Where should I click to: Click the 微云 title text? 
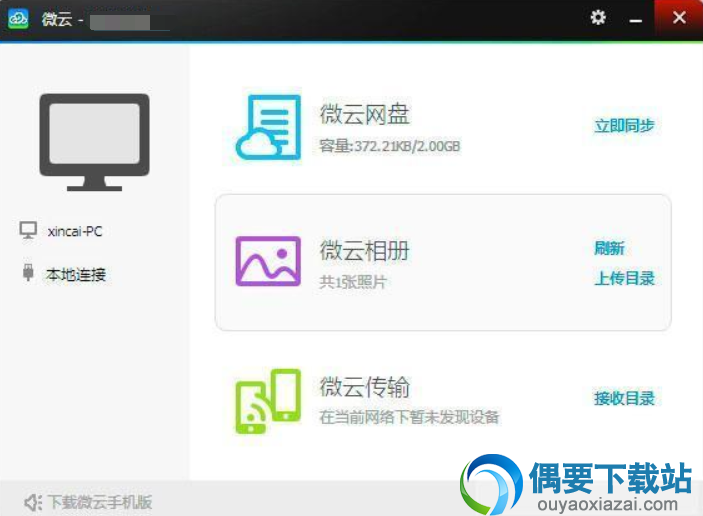tap(57, 19)
